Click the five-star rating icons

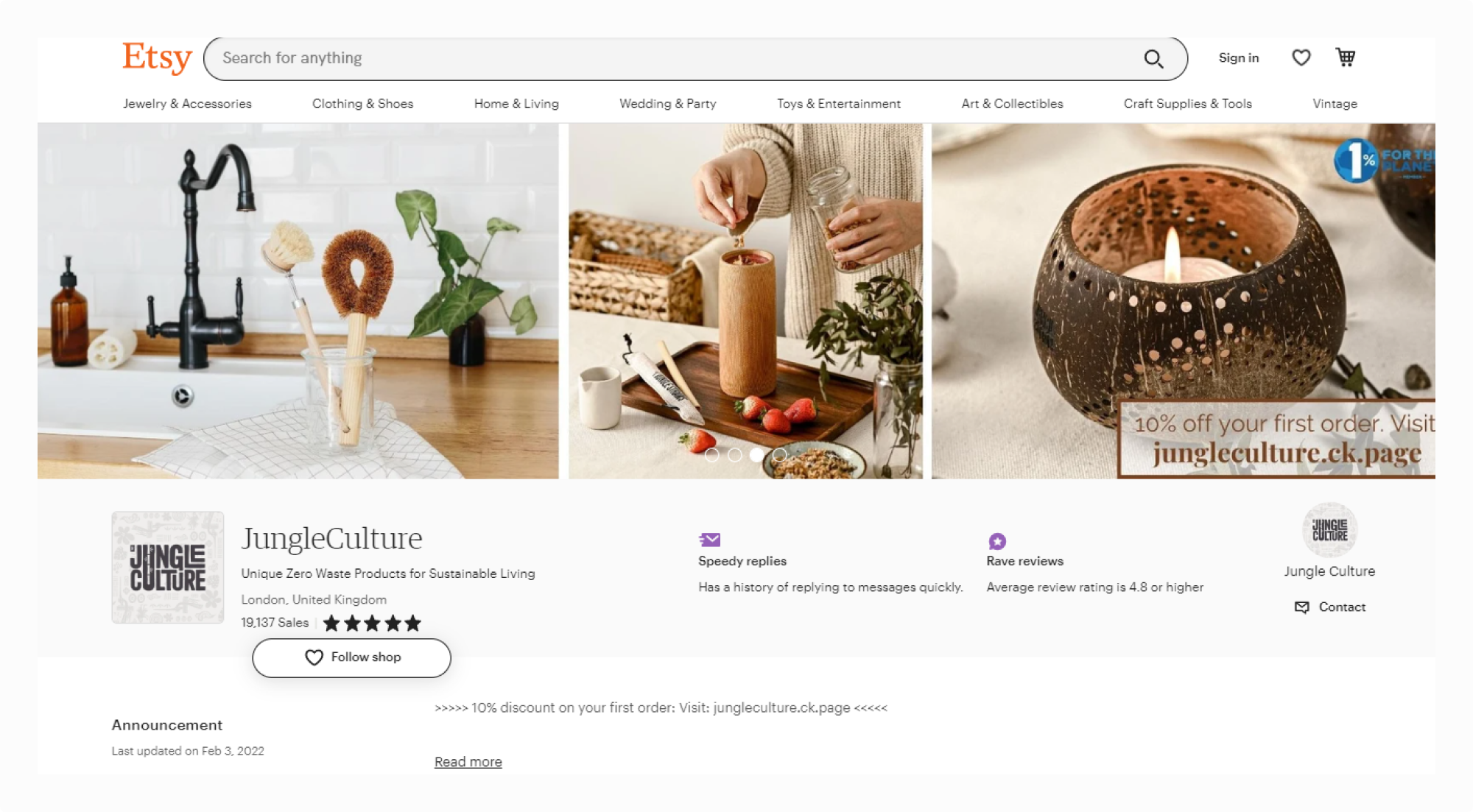[372, 624]
